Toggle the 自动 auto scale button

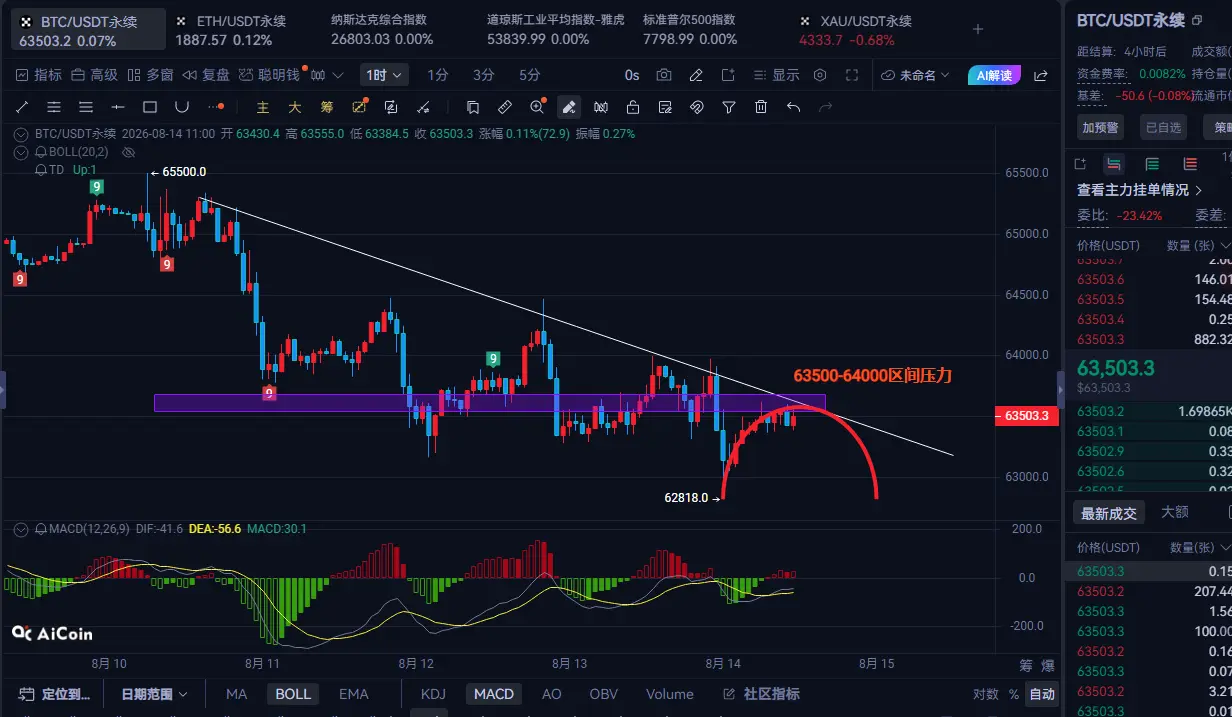(x=1042, y=694)
